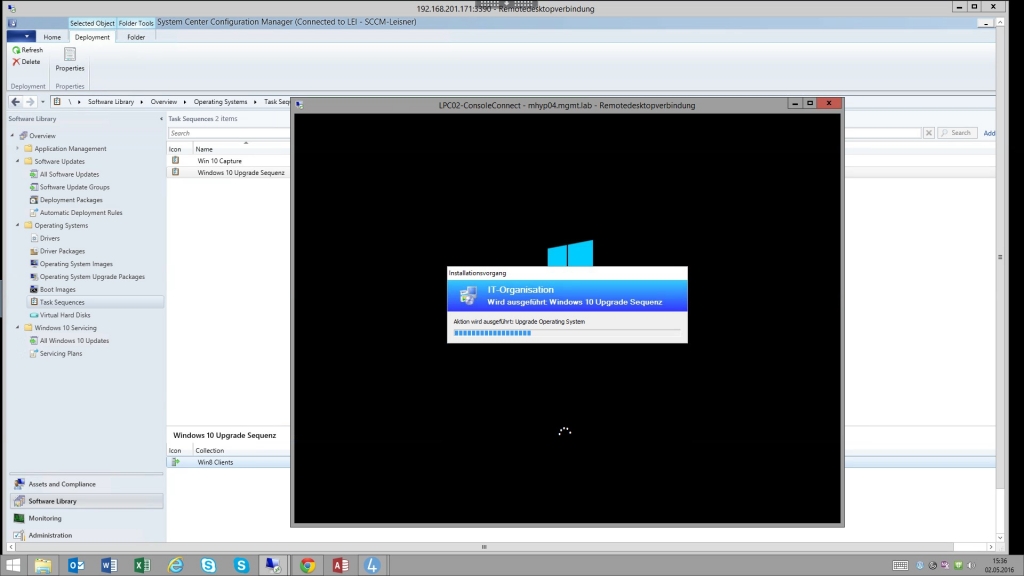1024x576 pixels.
Task: Open touch keyboard from system tray
Action: (x=900, y=566)
